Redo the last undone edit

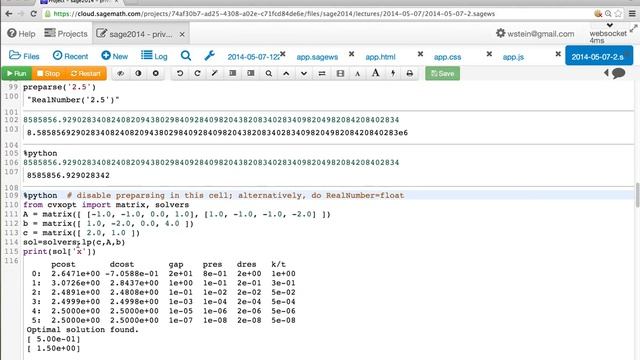pos(198,73)
